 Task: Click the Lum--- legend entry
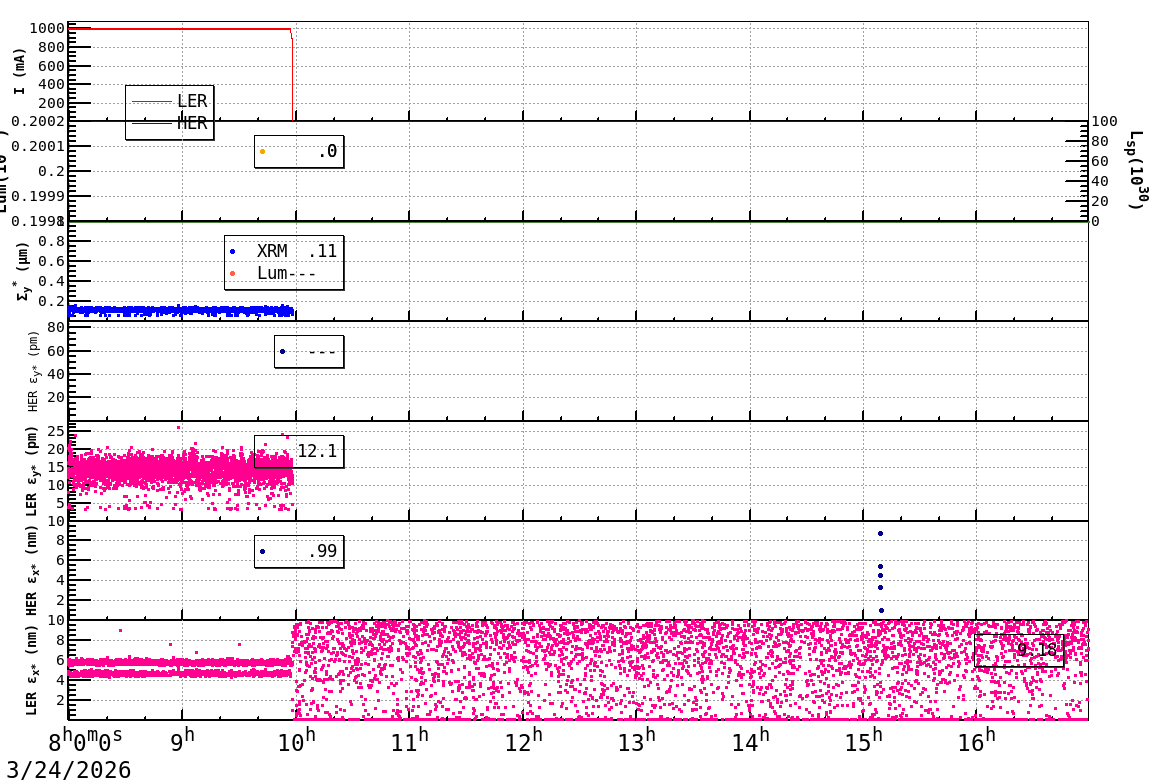[x=274, y=273]
